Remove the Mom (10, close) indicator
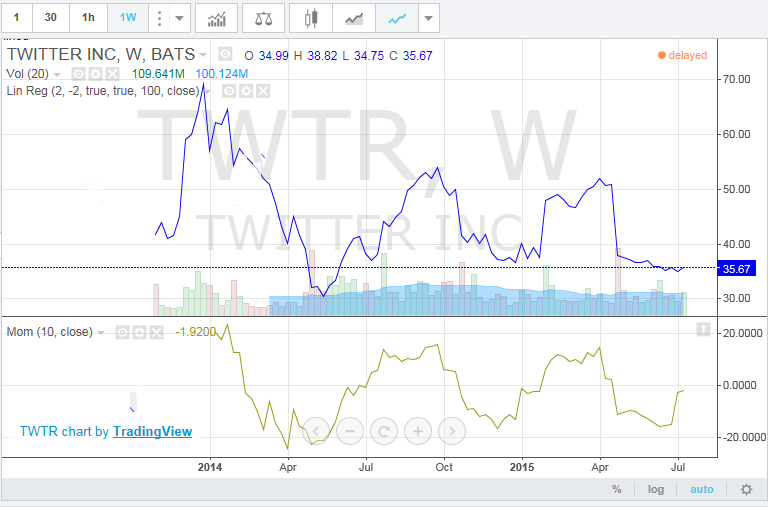The image size is (768, 507). coord(156,333)
